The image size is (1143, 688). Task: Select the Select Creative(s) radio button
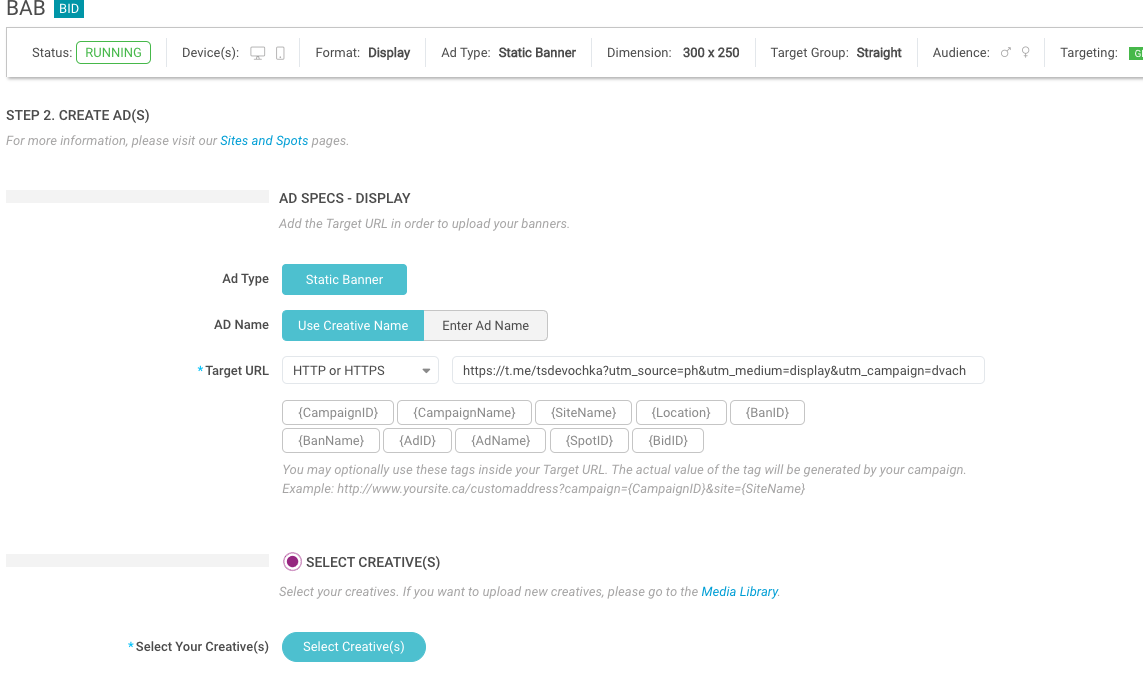pyautogui.click(x=293, y=562)
